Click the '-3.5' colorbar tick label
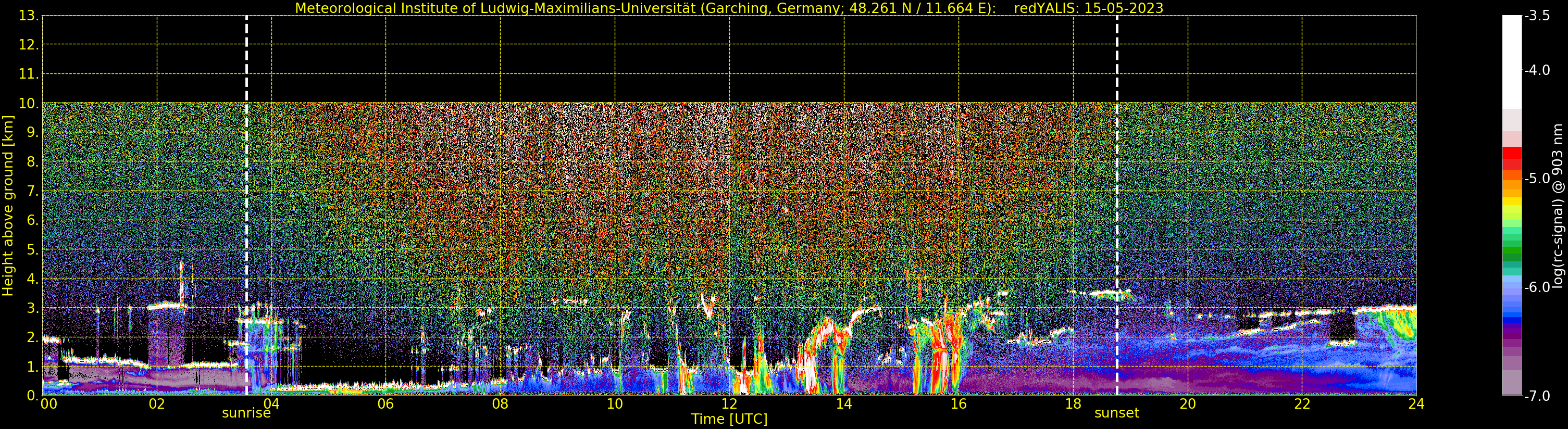Image resolution: width=1568 pixels, height=429 pixels. coord(1538,16)
